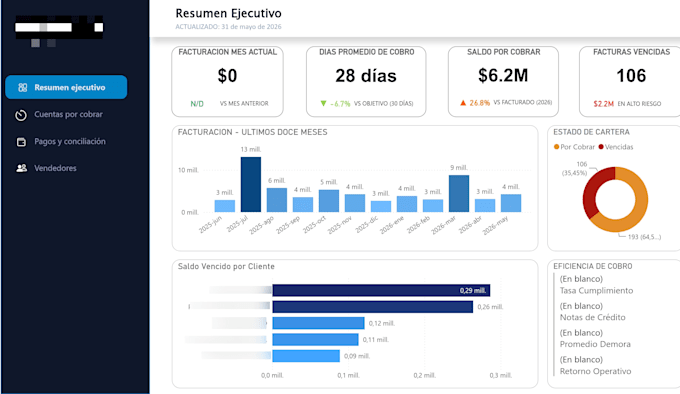Click the redacted company logo in sidebar
Image resolution: width=680 pixels, height=394 pixels.
[x=59, y=30]
